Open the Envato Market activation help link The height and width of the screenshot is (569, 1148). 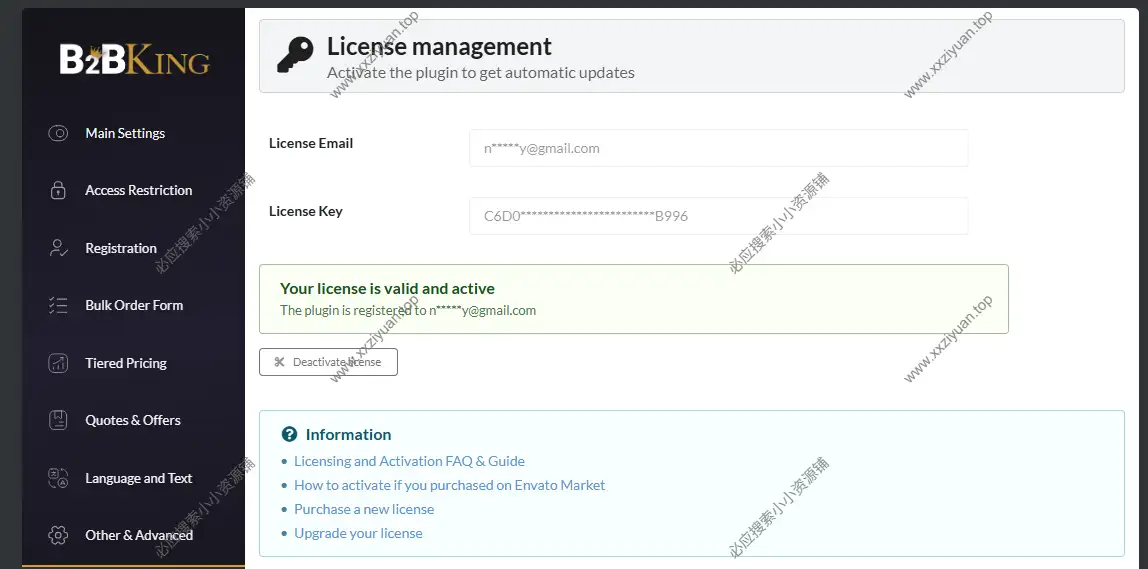[x=449, y=485]
